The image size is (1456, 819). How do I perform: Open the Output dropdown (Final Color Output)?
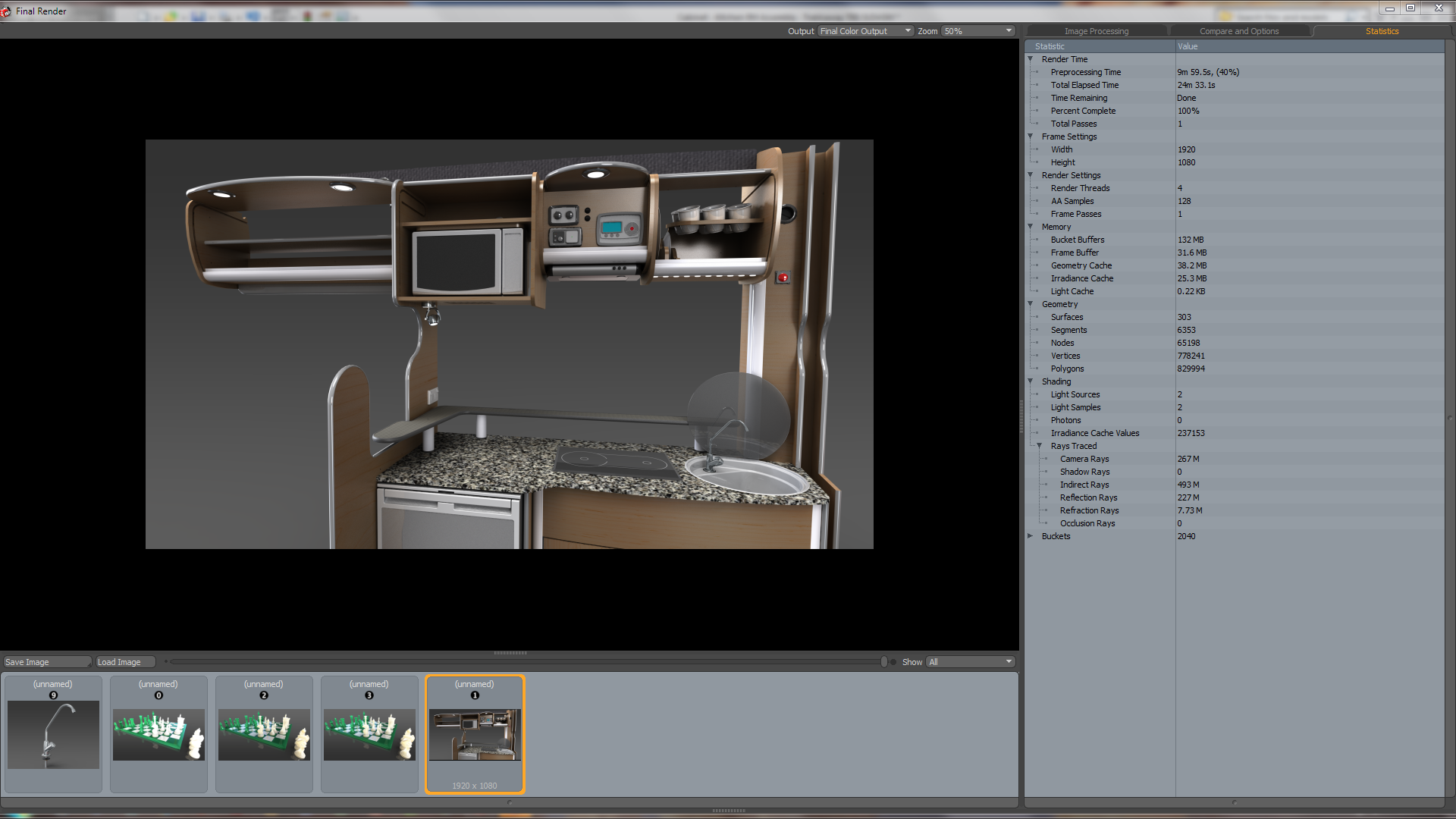pyautogui.click(x=865, y=31)
